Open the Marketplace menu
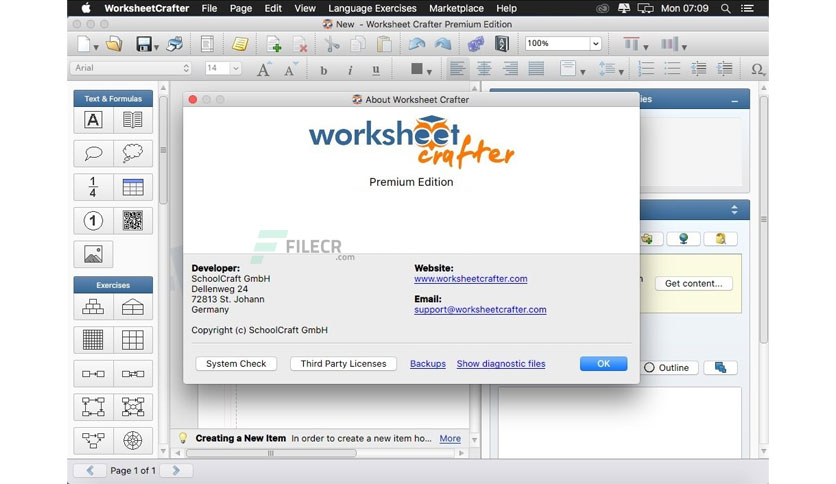 (456, 8)
